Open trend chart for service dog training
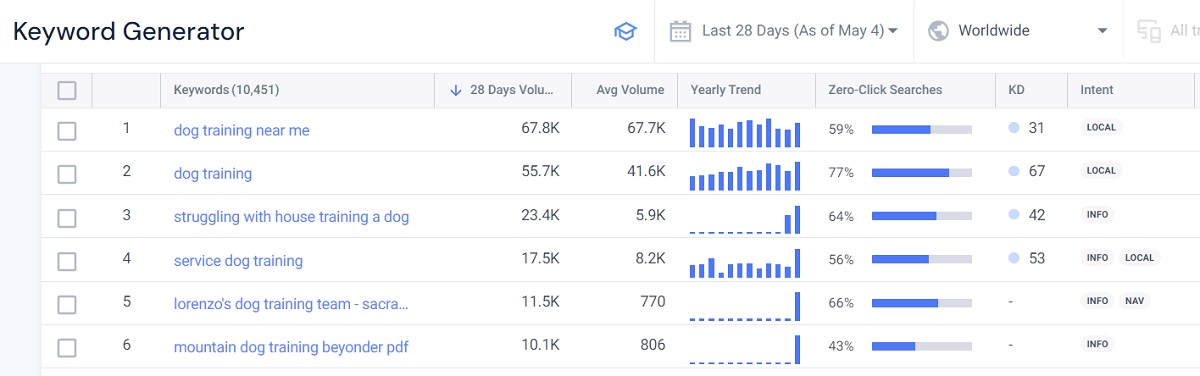The width and height of the screenshot is (1200, 376). click(x=745, y=263)
